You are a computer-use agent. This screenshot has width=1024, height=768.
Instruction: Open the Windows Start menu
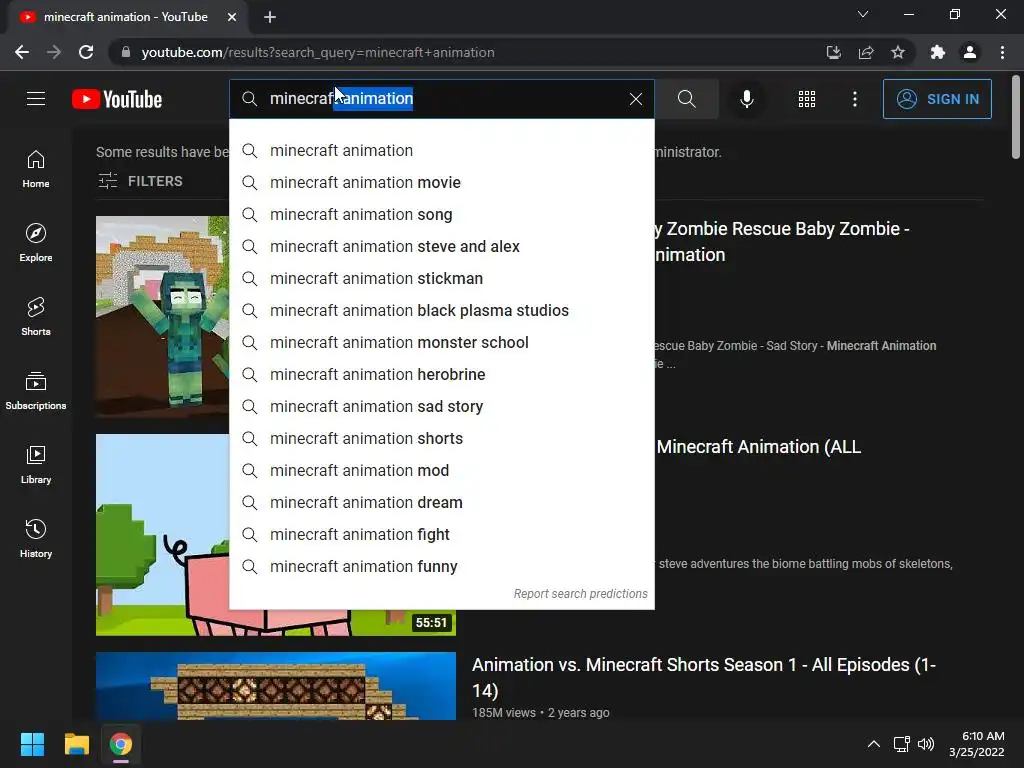point(32,744)
